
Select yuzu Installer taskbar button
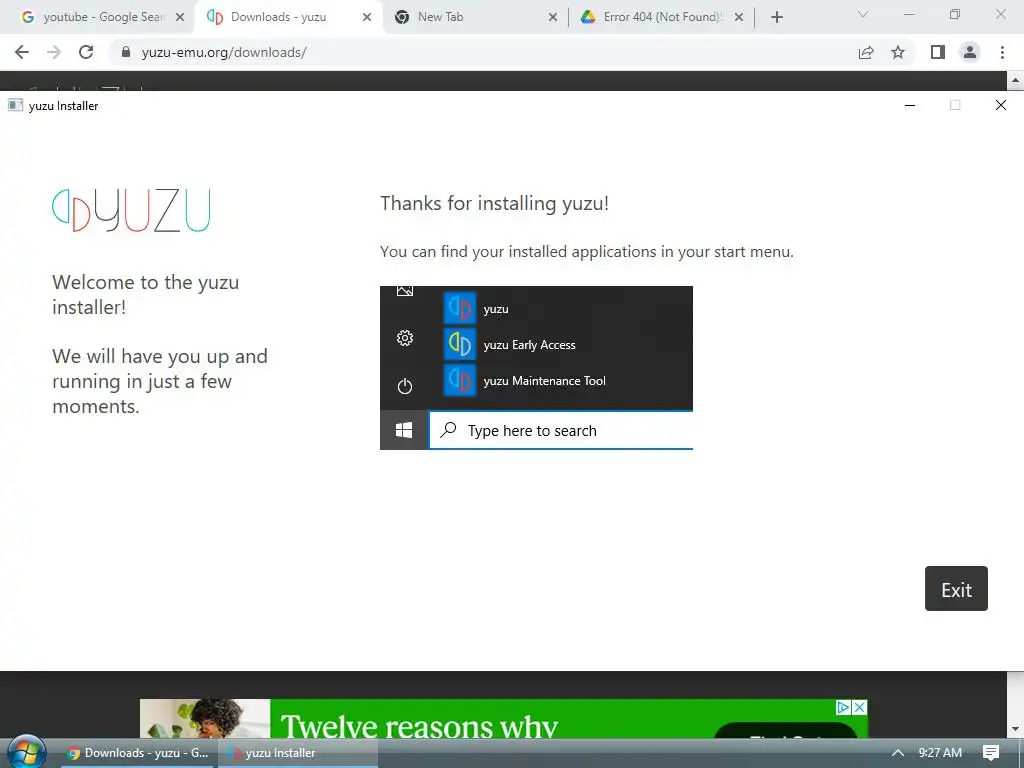pyautogui.click(x=298, y=753)
